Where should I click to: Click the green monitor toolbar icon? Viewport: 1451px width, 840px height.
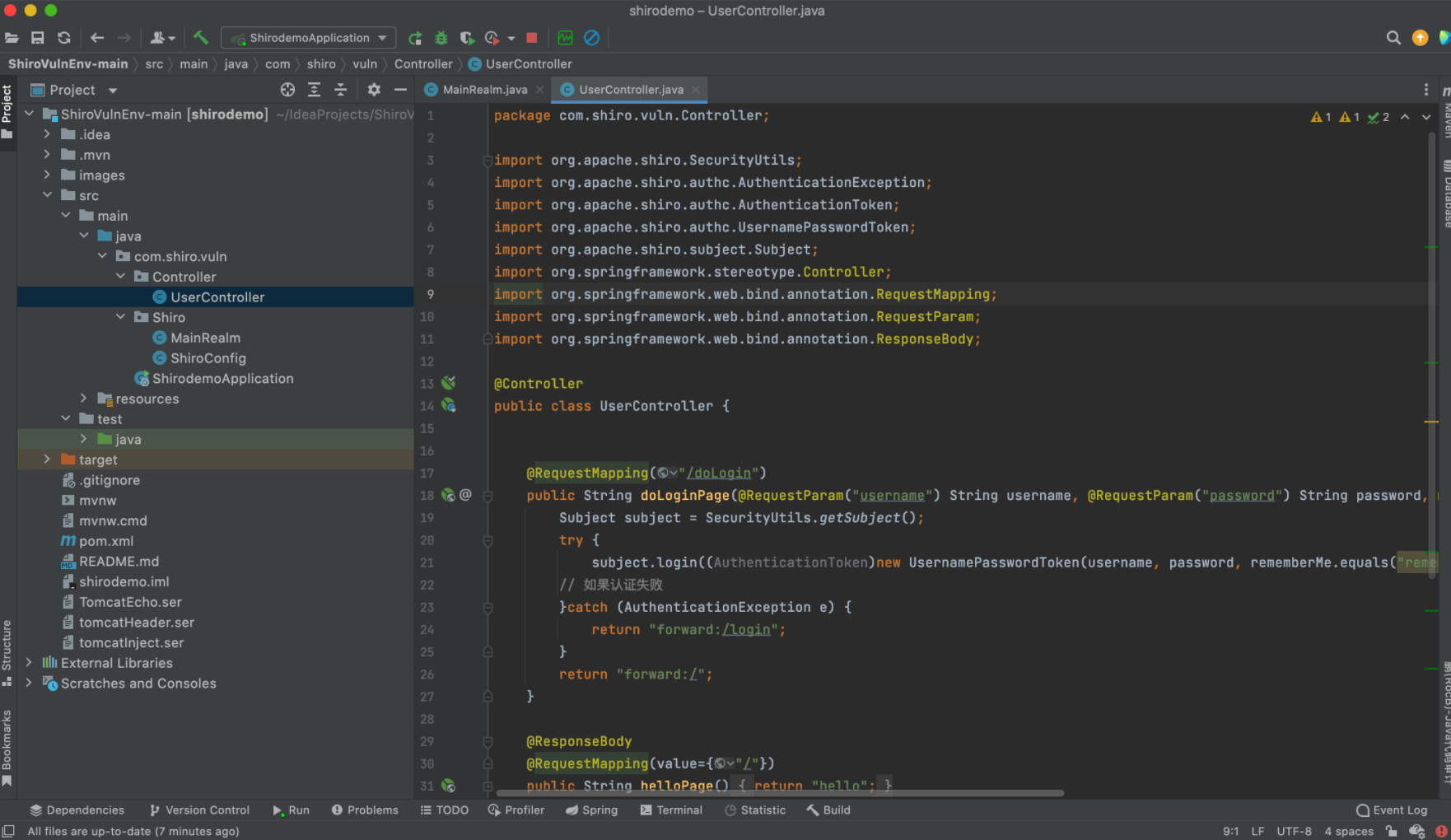[x=565, y=38]
